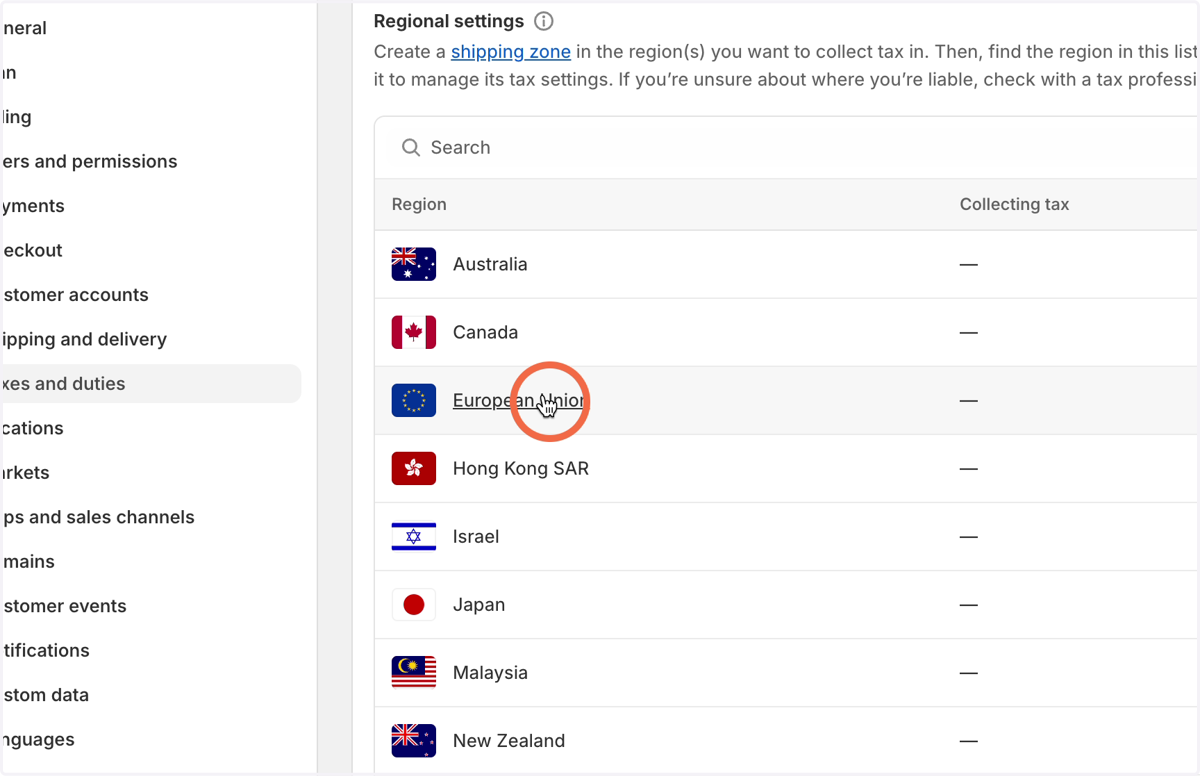Screen dimensions: 1200x776
Task: Click the Australia region name
Action: tap(490, 264)
